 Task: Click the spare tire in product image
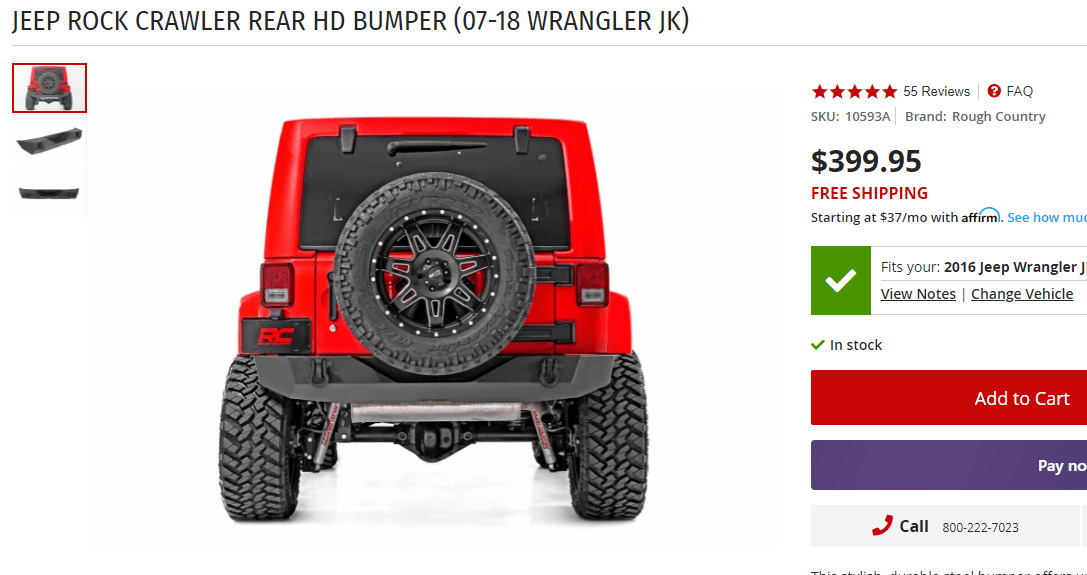point(434,274)
